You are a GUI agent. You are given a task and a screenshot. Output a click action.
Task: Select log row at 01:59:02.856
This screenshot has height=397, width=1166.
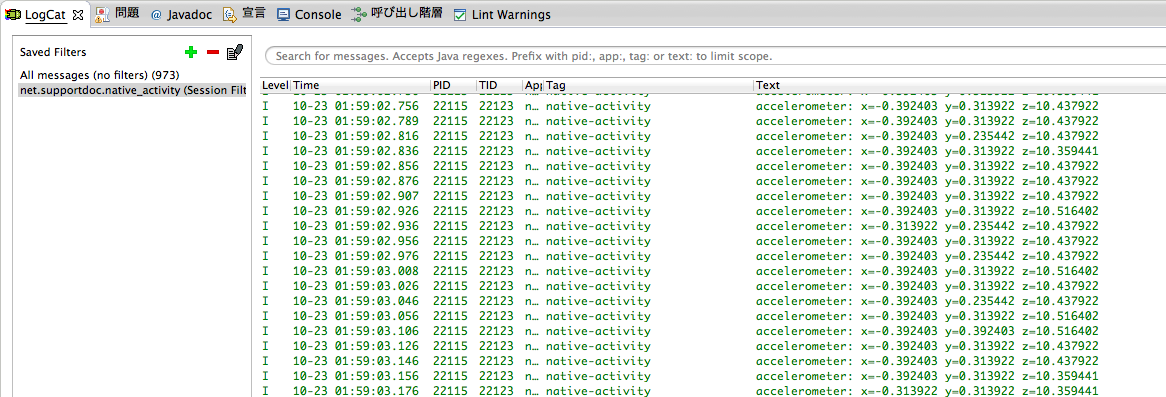coord(713,166)
